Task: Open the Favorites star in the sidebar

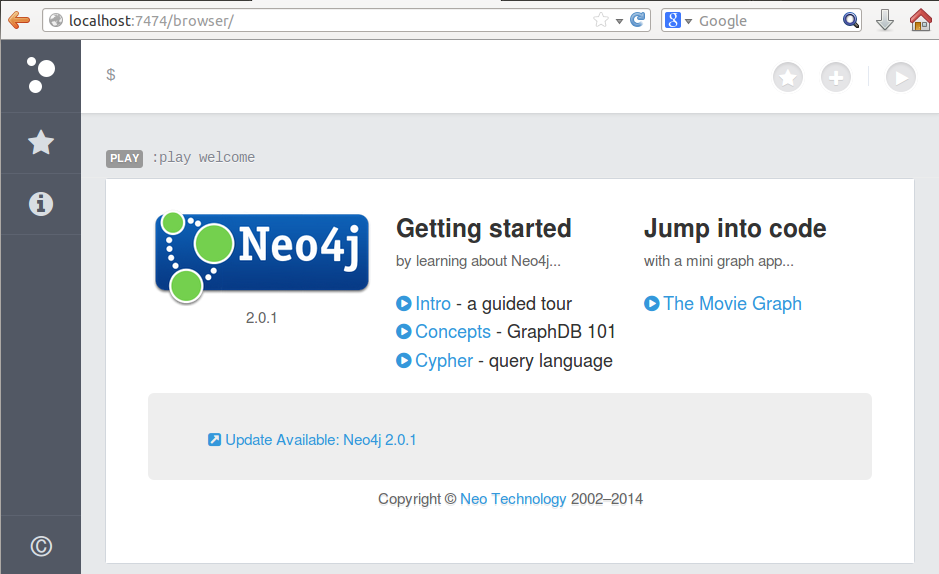Action: click(x=40, y=143)
